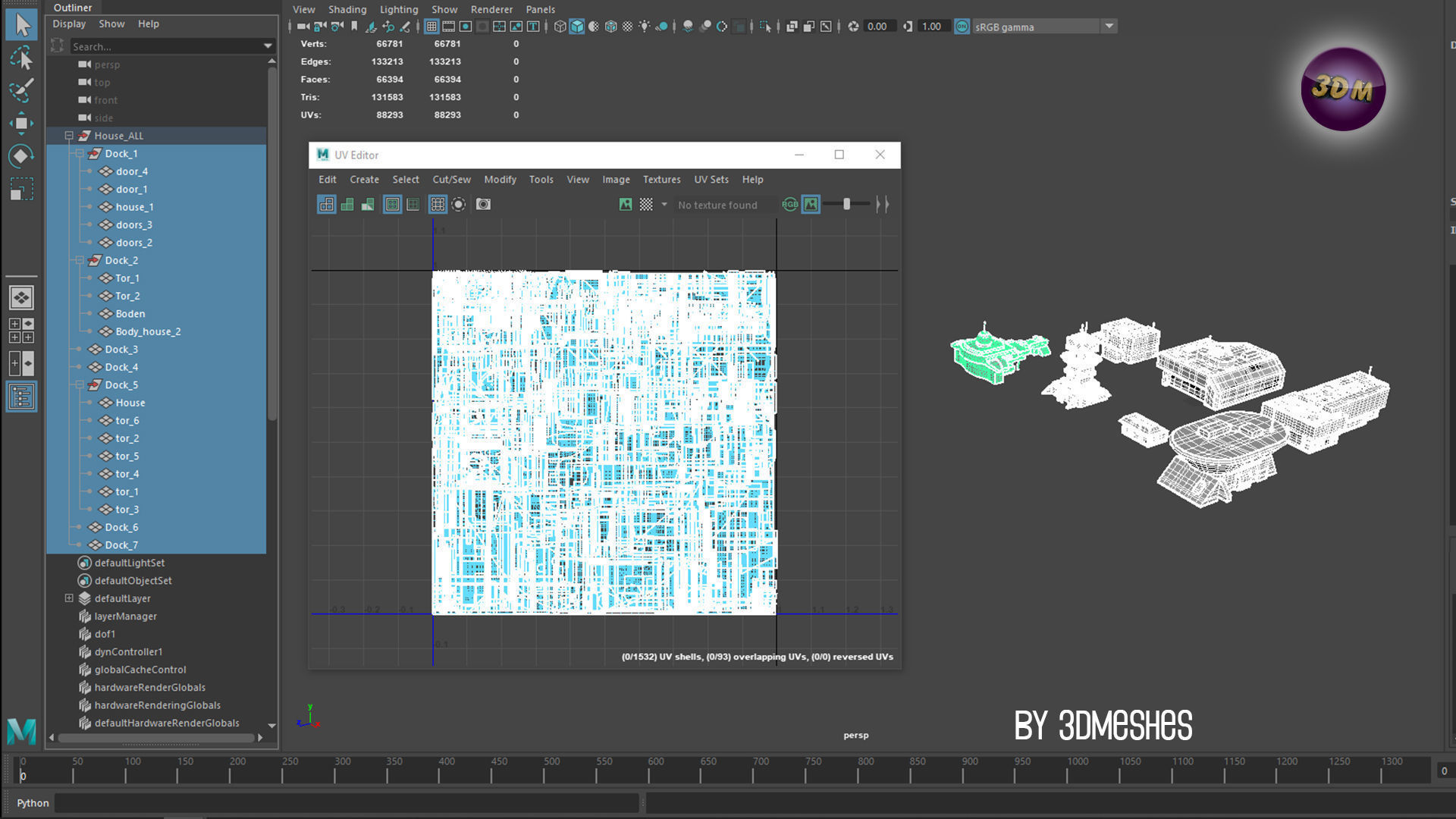Select the Move tool in left toolbox

21,123
